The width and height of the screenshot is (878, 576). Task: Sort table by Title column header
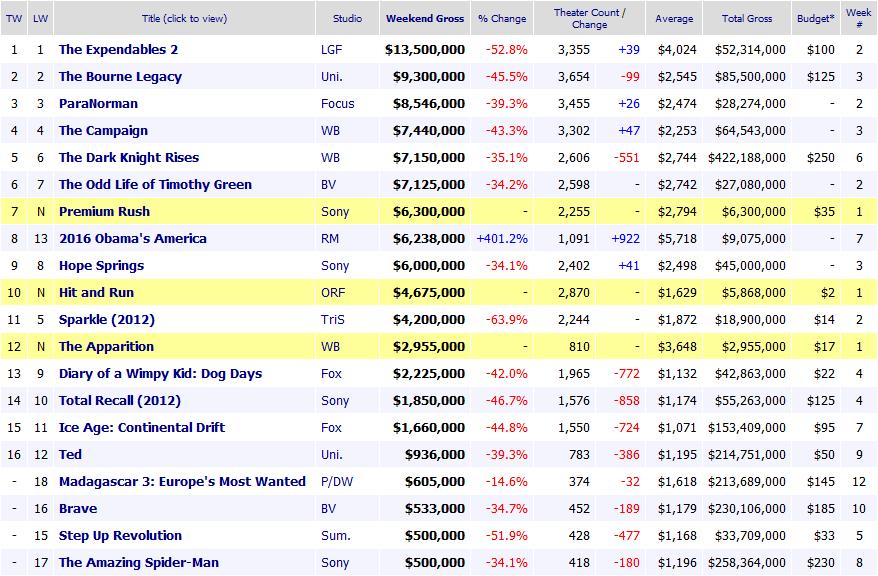click(185, 18)
